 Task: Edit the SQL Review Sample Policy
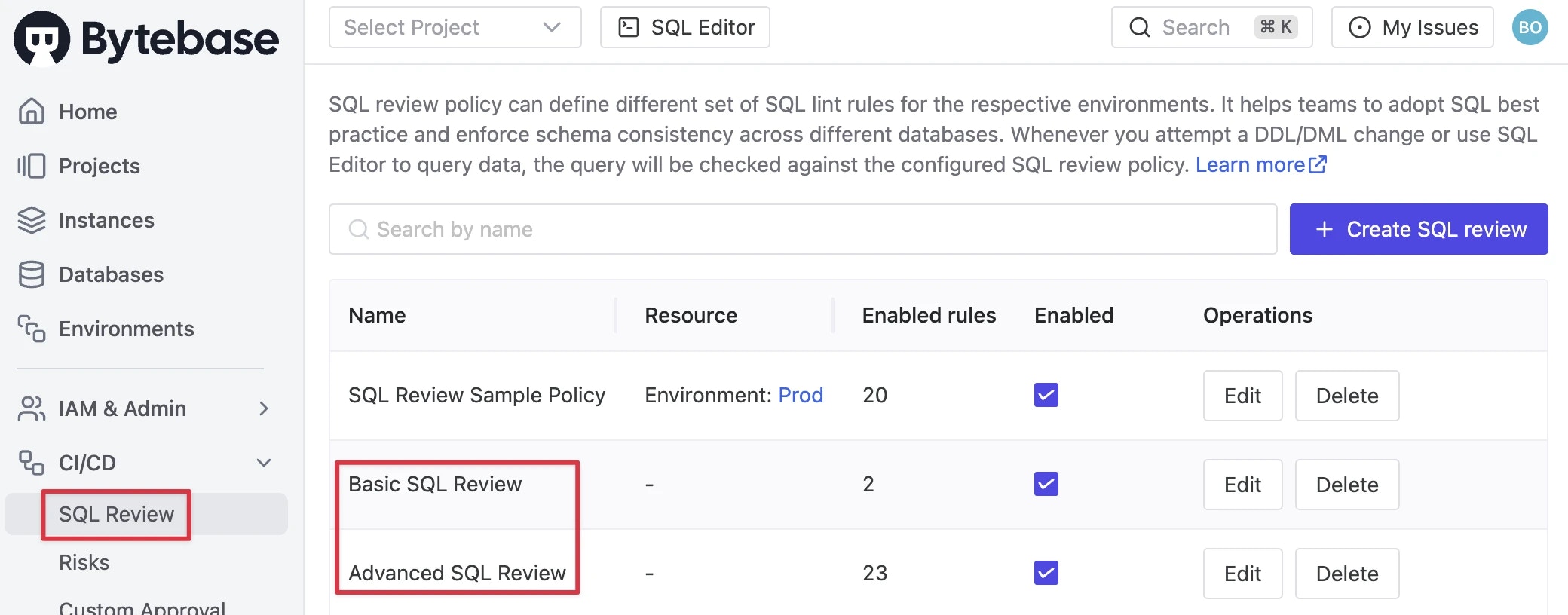(1242, 396)
